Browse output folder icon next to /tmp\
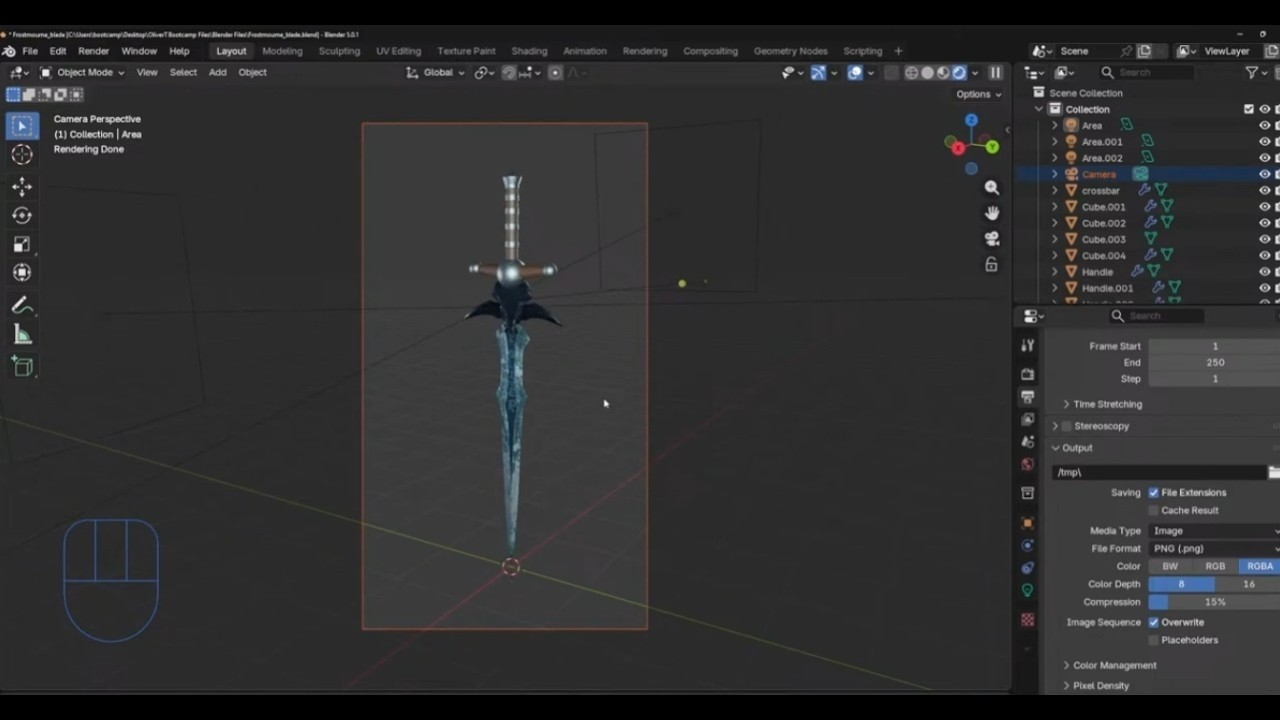This screenshot has height=720, width=1280. pos(1274,472)
